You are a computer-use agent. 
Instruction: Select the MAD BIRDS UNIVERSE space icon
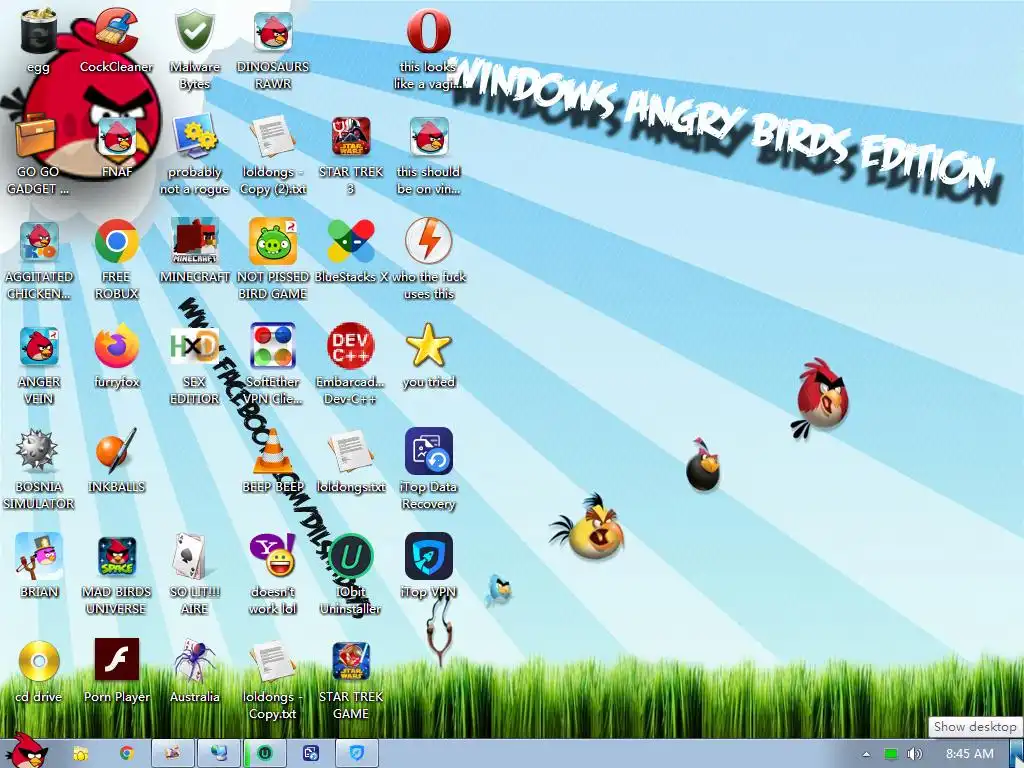[118, 557]
